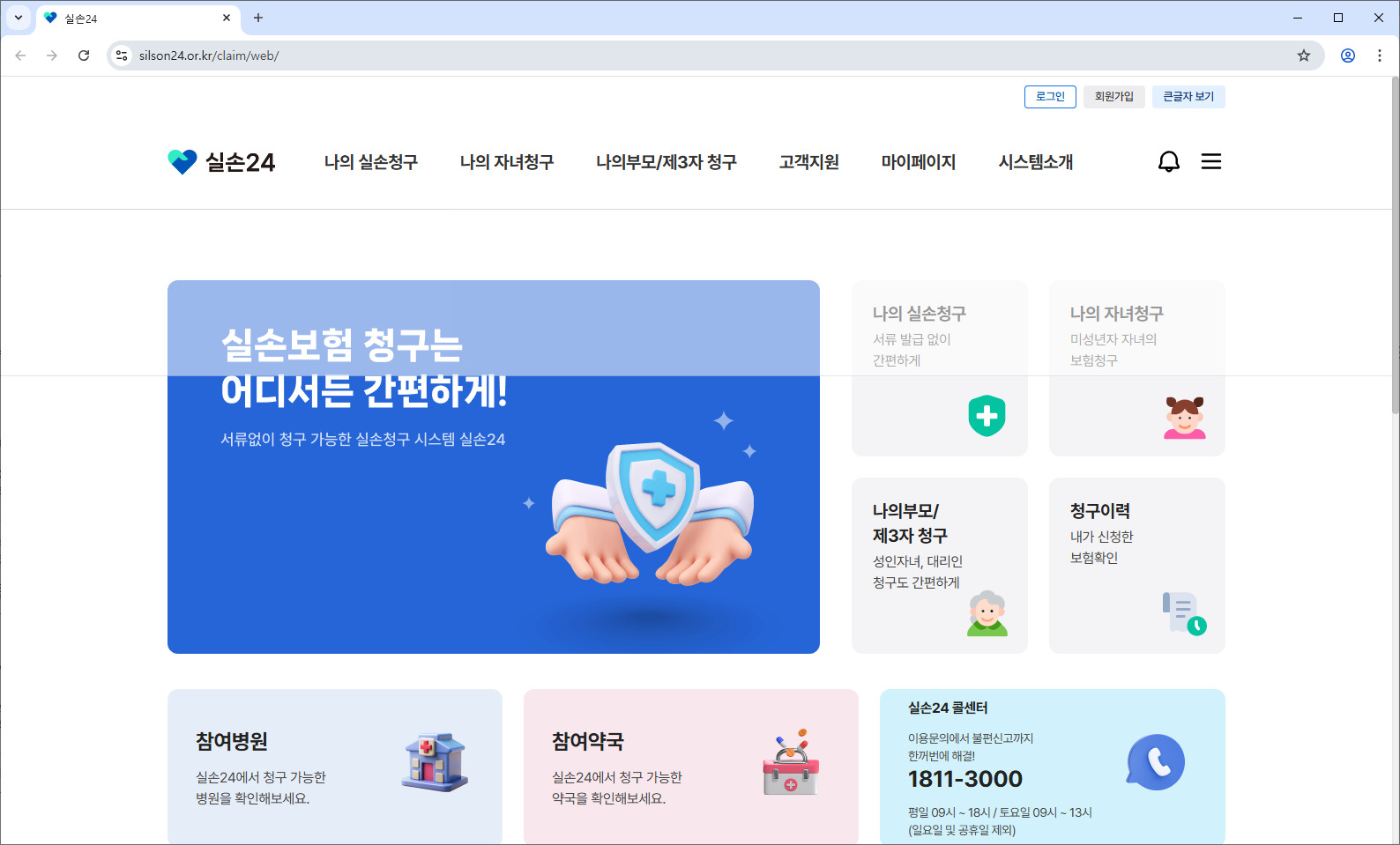This screenshot has height=845, width=1400.
Task: Click the 실손보험 청구는 blue banner
Action: pyautogui.click(x=494, y=467)
